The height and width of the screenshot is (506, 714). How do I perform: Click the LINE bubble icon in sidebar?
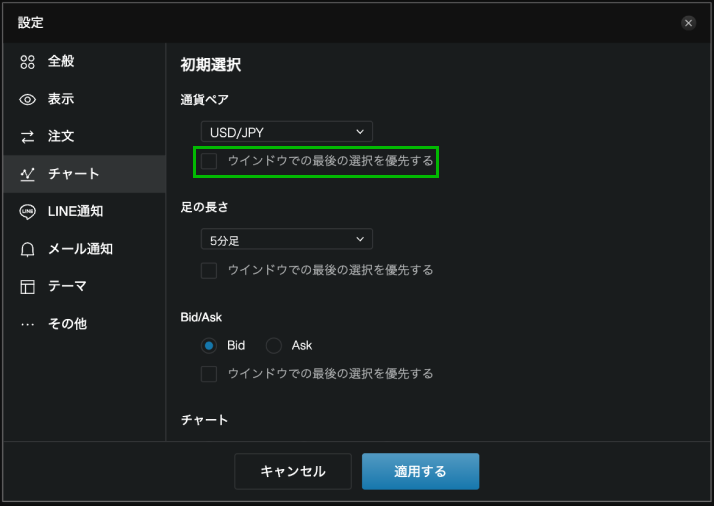[x=28, y=211]
